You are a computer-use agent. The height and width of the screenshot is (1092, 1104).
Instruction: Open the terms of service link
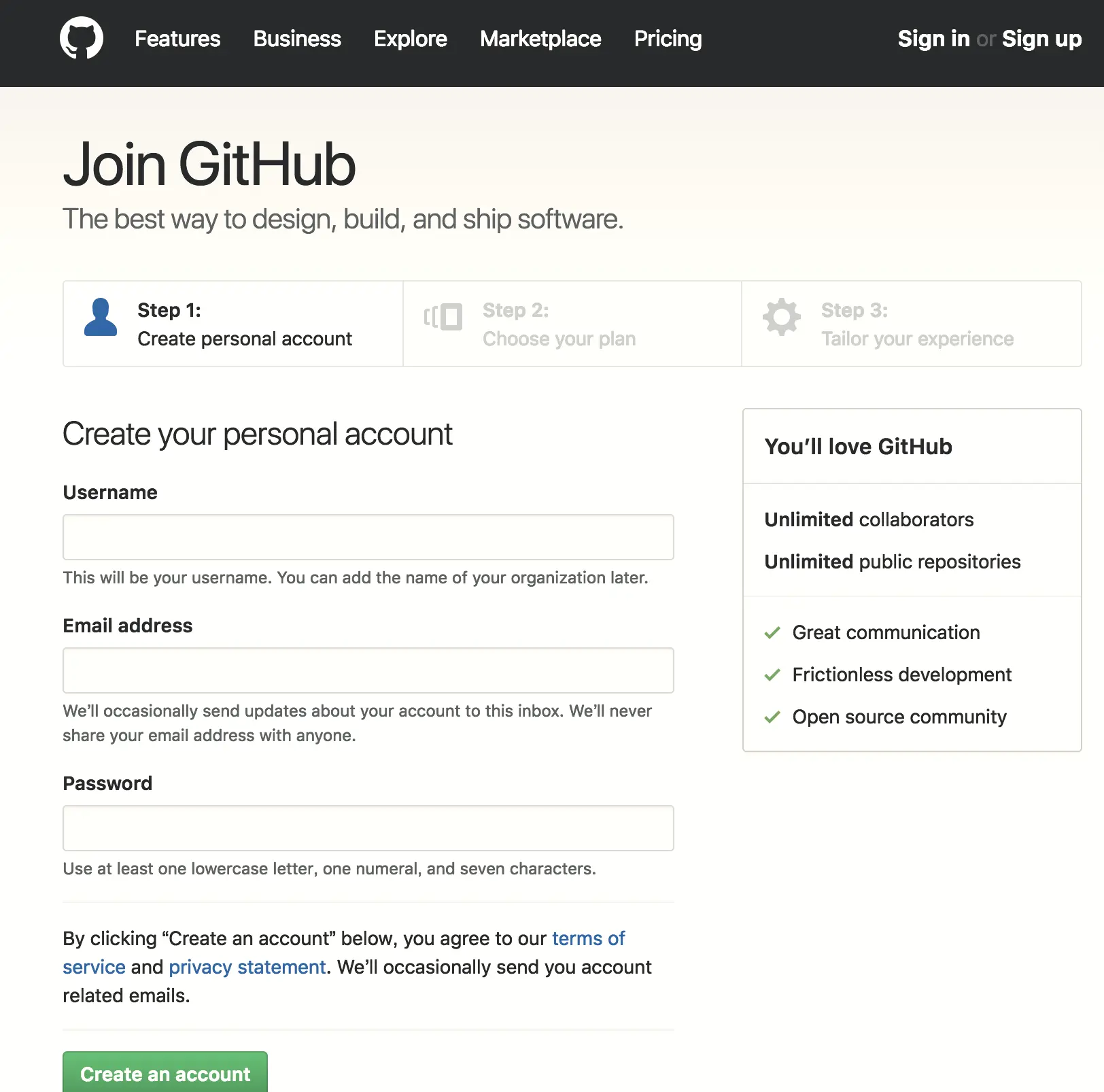point(588,939)
